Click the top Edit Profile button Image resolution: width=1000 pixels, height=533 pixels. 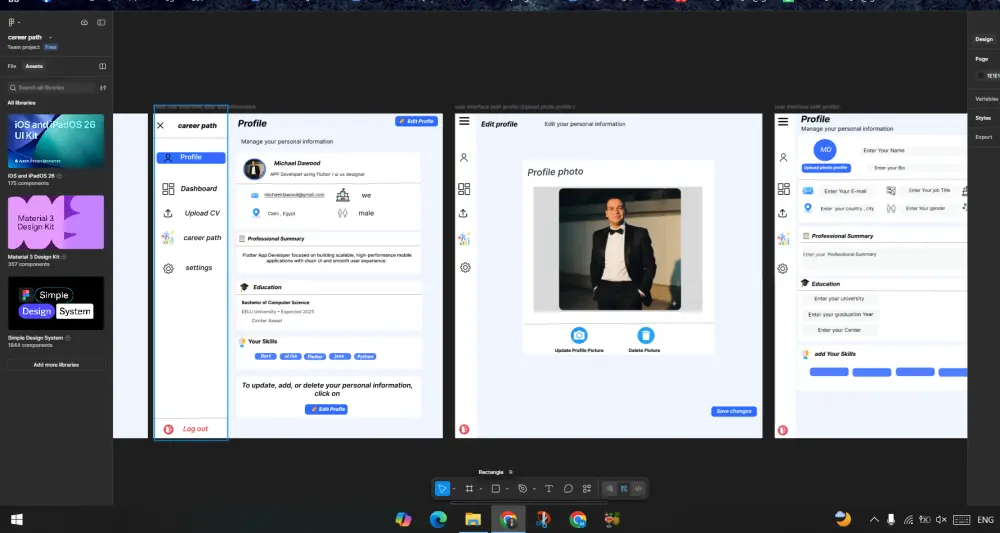(x=416, y=121)
